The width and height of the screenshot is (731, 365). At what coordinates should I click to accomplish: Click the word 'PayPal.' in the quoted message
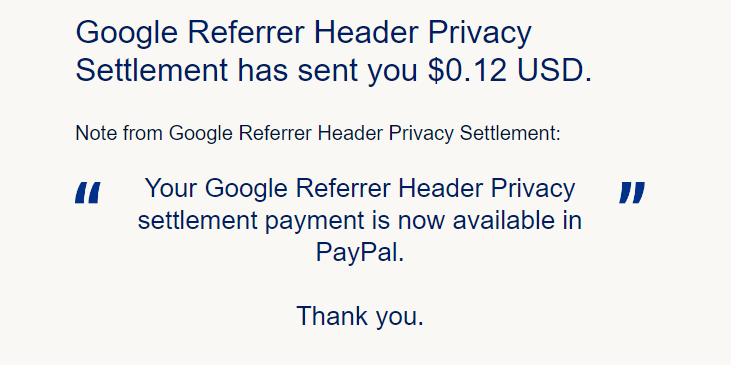point(360,254)
